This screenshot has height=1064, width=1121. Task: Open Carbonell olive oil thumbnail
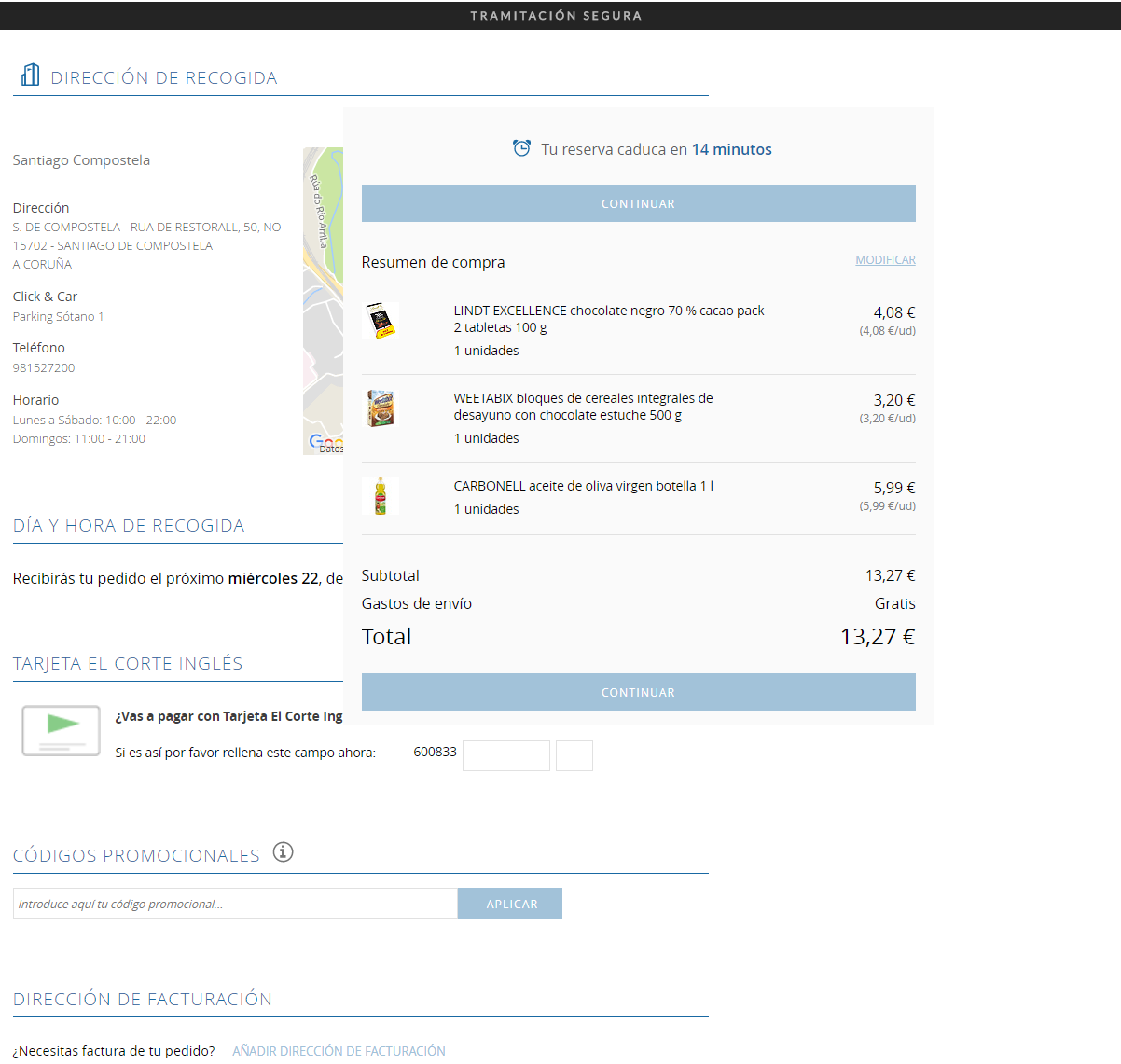(x=380, y=496)
